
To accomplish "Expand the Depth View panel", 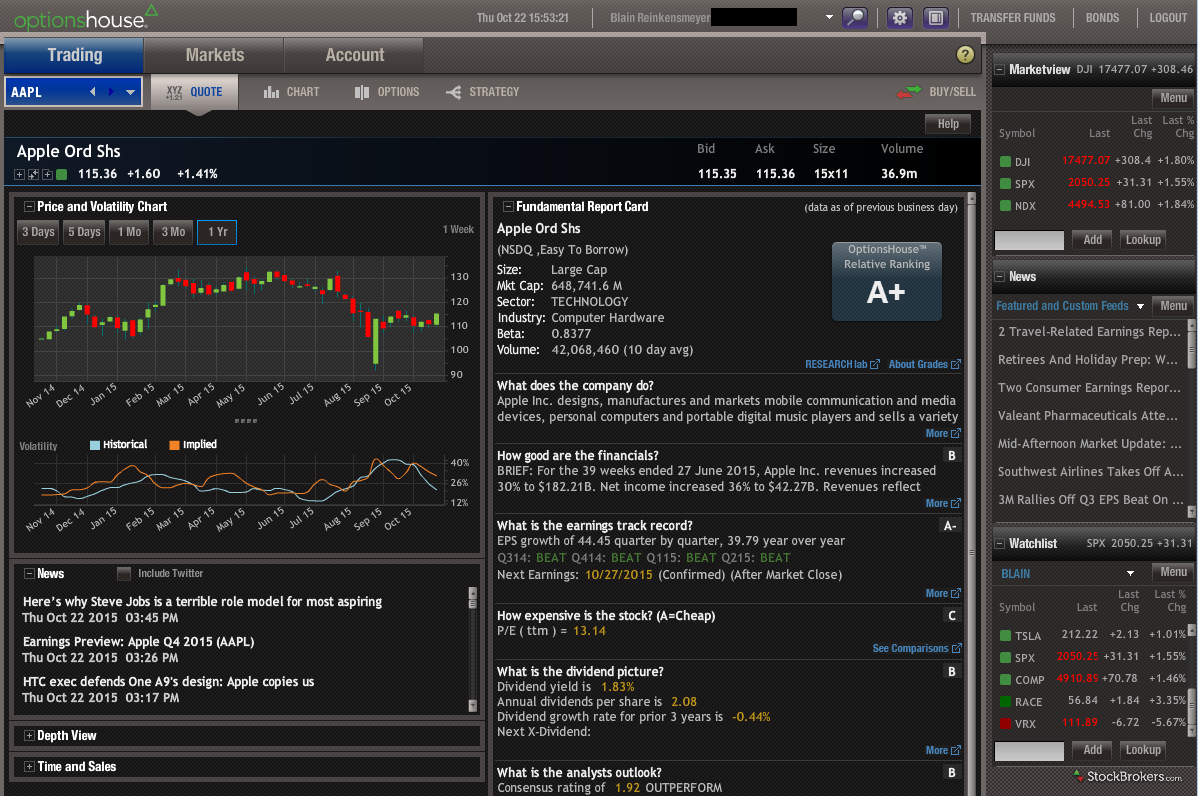I will (x=29, y=736).
